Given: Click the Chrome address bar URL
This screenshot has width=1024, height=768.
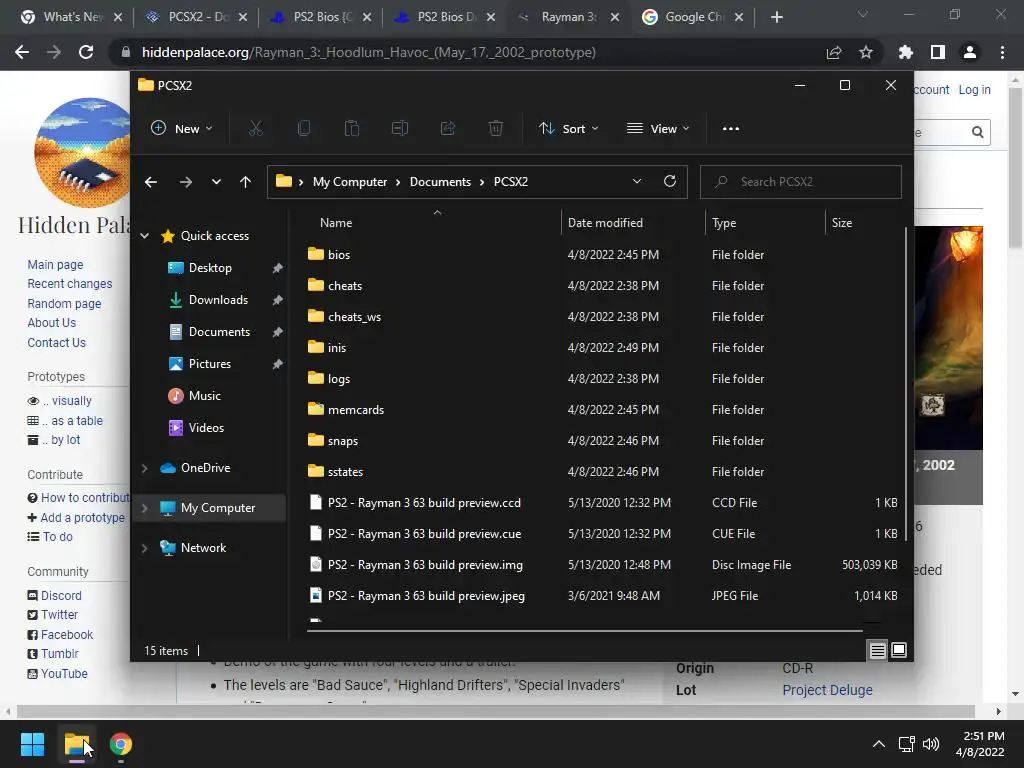Looking at the screenshot, I should point(368,52).
